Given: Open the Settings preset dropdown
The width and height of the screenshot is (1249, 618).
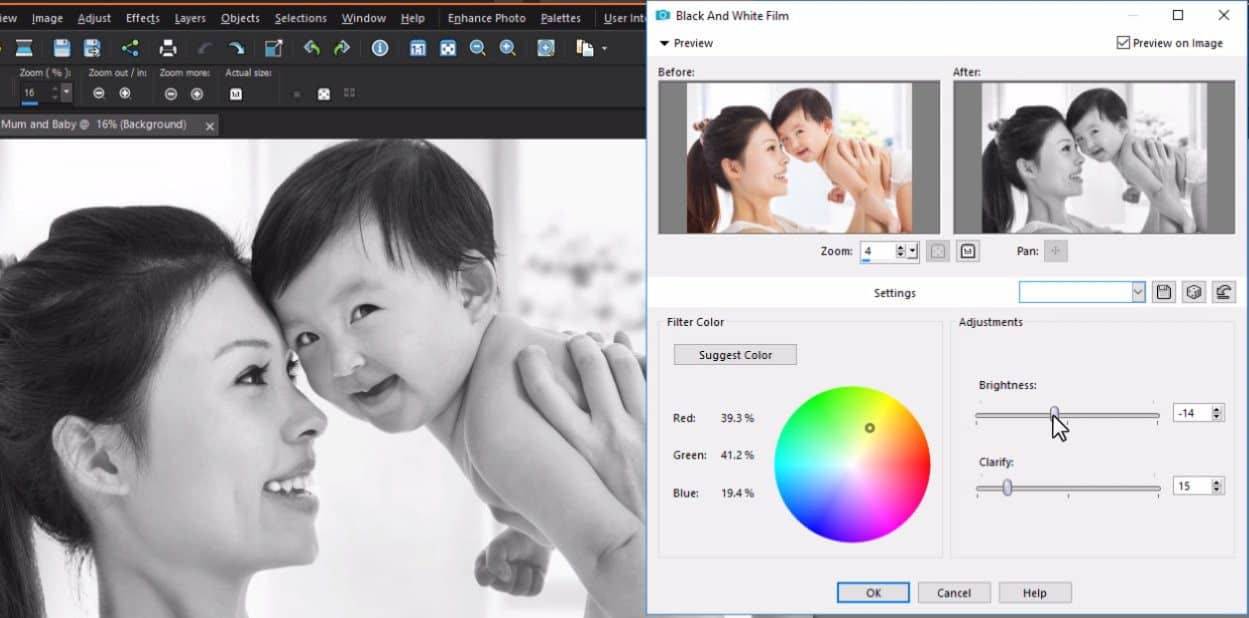Looking at the screenshot, I should click(1138, 291).
